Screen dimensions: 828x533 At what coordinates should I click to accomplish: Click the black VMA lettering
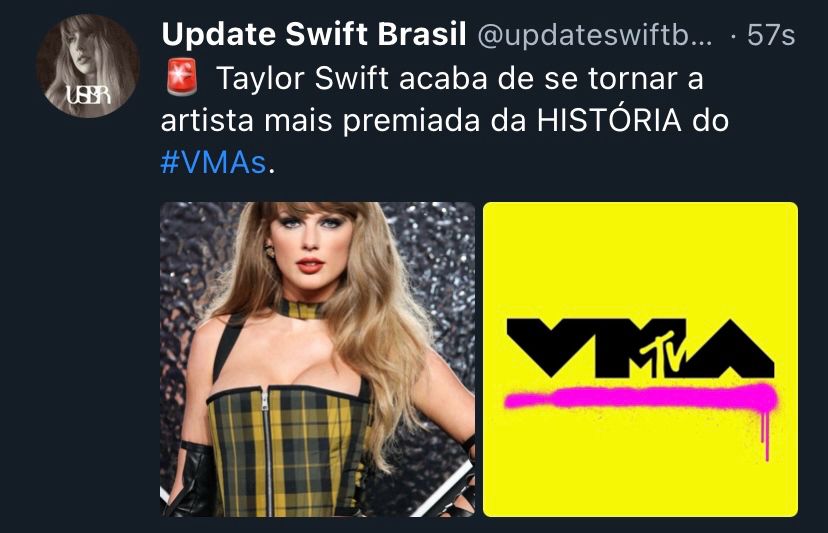(640, 348)
